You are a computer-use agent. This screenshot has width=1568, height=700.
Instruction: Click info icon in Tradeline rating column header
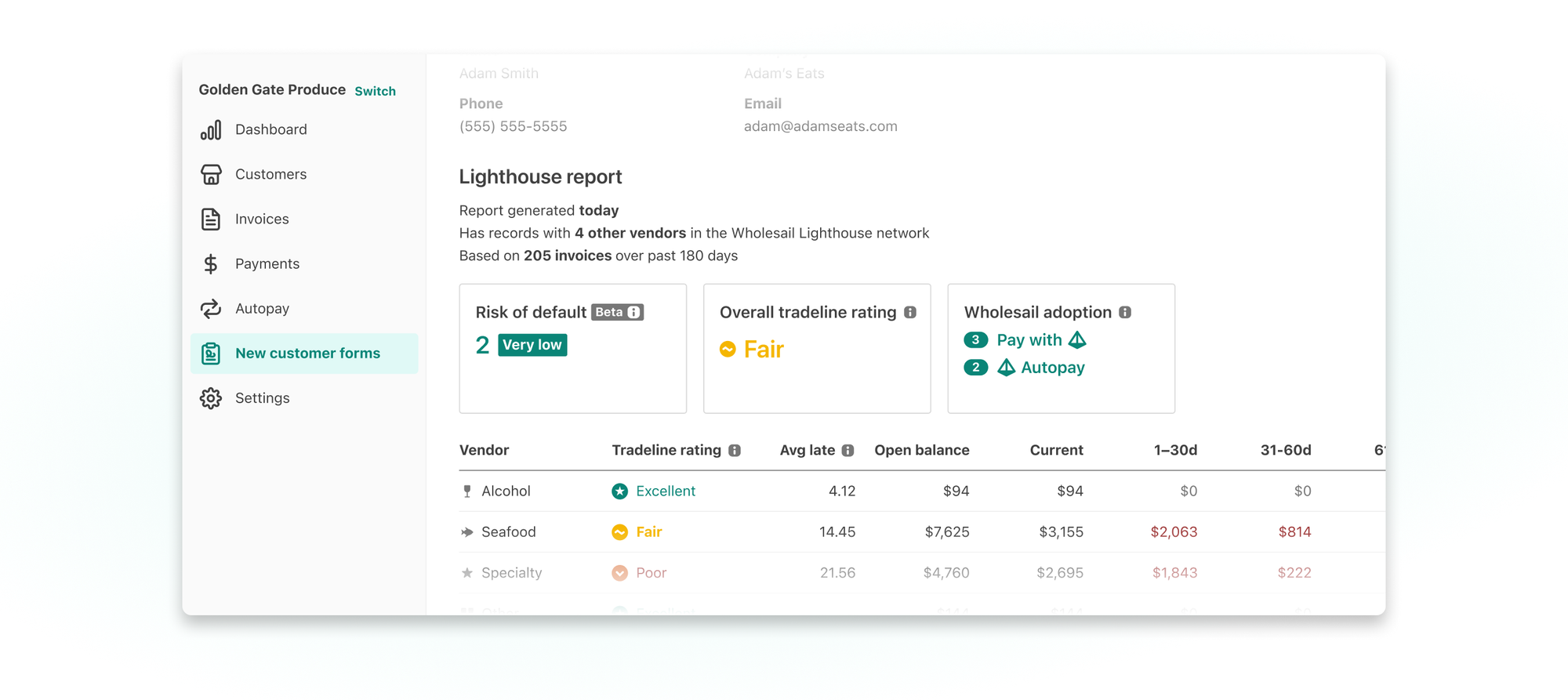pos(735,451)
